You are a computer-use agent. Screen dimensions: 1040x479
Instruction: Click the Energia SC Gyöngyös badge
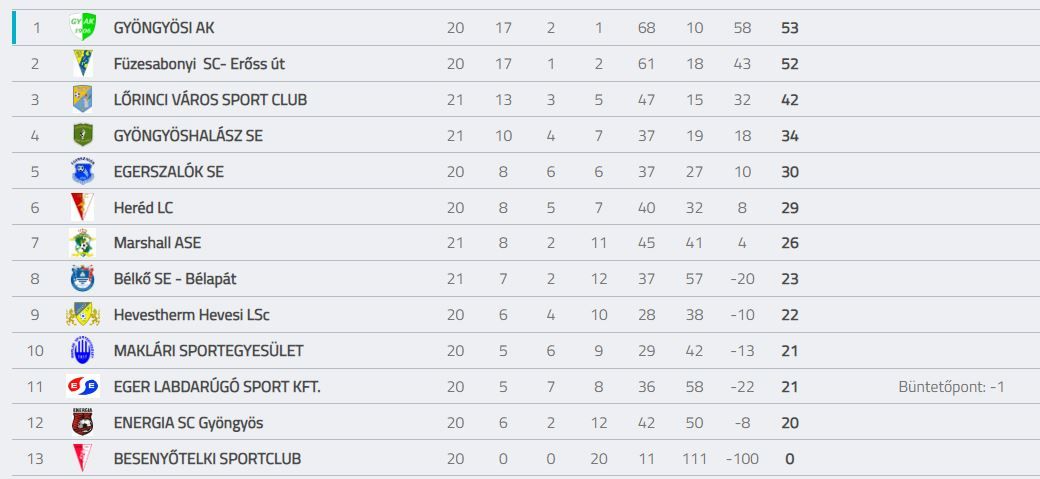[x=83, y=422]
